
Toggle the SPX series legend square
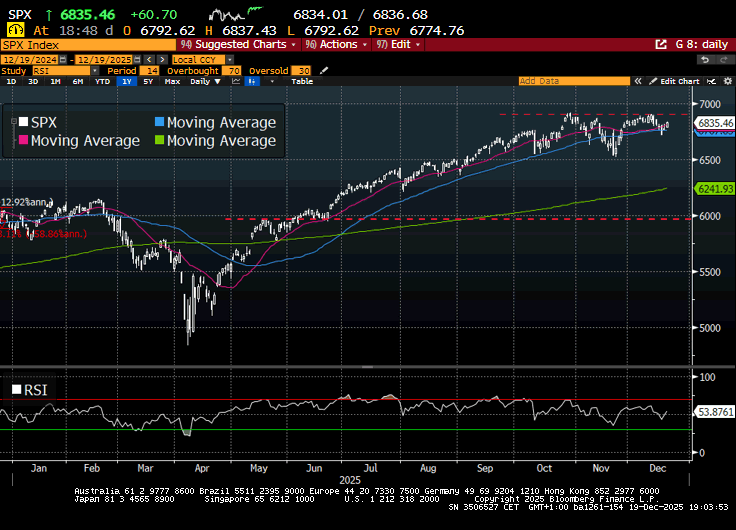coord(21,122)
